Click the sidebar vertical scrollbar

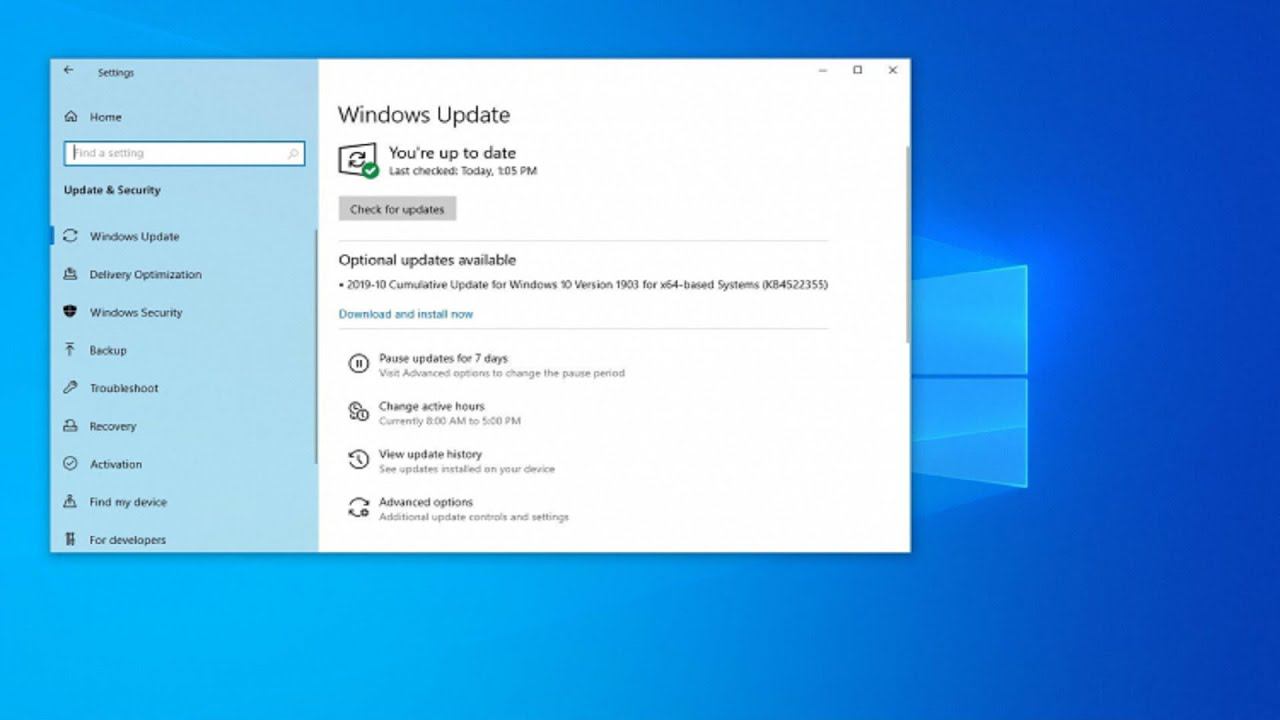tap(316, 345)
